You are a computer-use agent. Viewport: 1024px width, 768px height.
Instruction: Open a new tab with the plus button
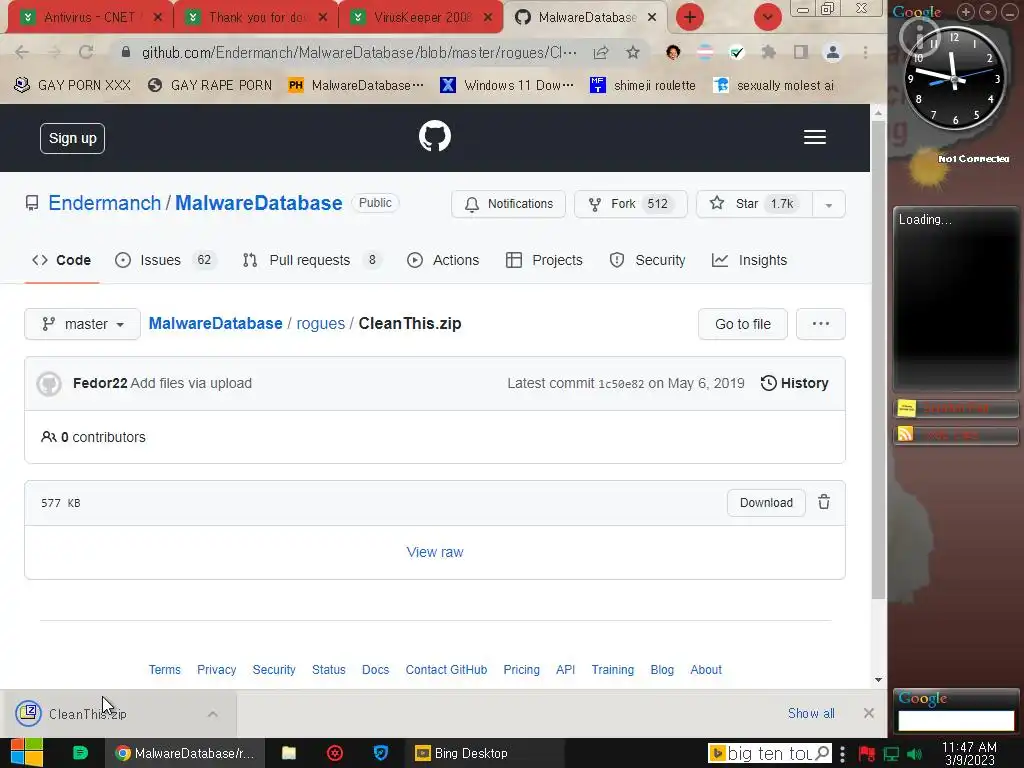pos(690,18)
